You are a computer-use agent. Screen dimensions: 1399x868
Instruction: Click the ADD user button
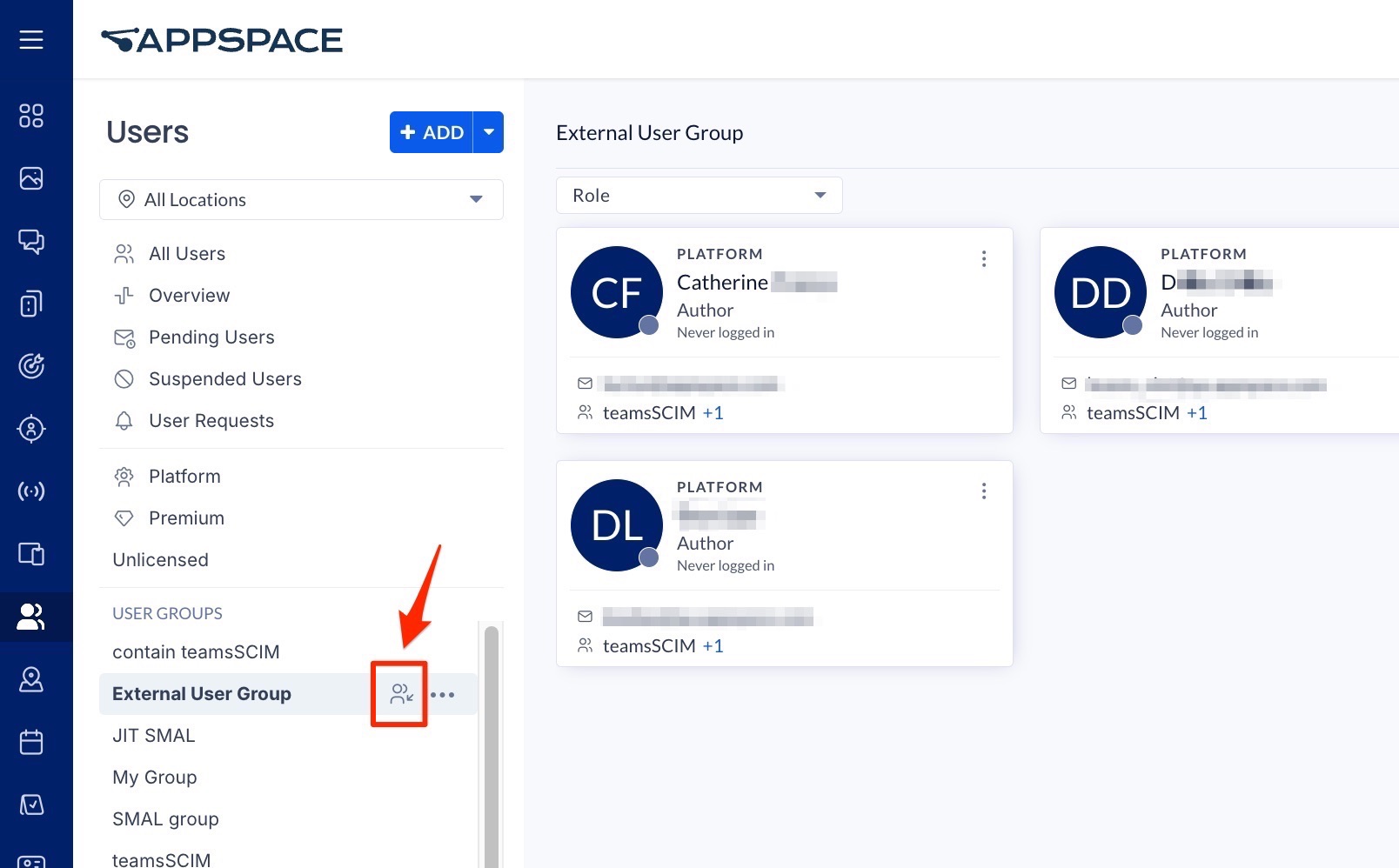click(x=432, y=132)
